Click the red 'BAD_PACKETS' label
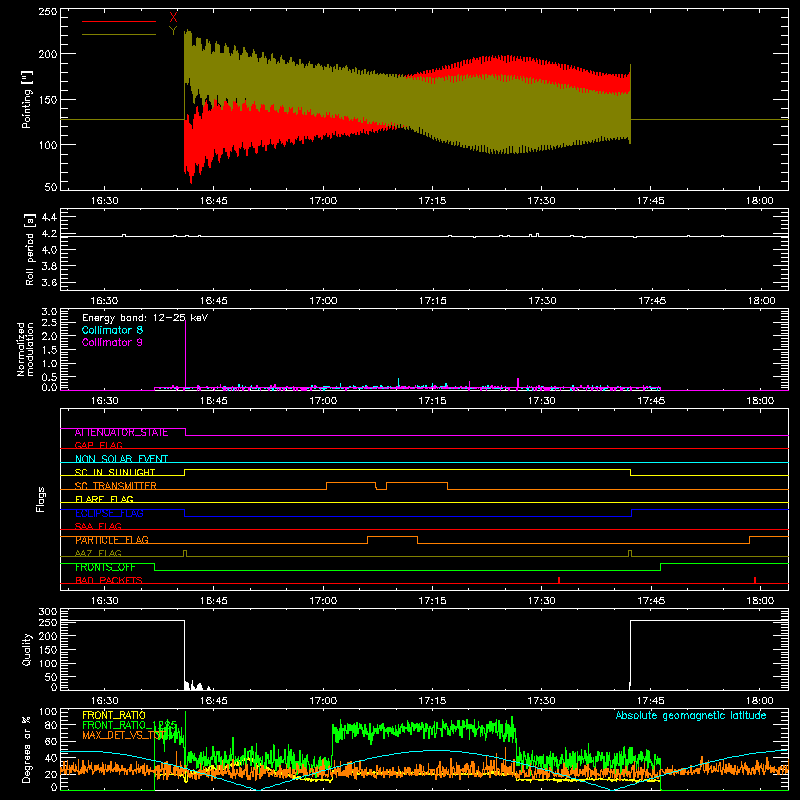The height and width of the screenshot is (800, 800). [109, 580]
